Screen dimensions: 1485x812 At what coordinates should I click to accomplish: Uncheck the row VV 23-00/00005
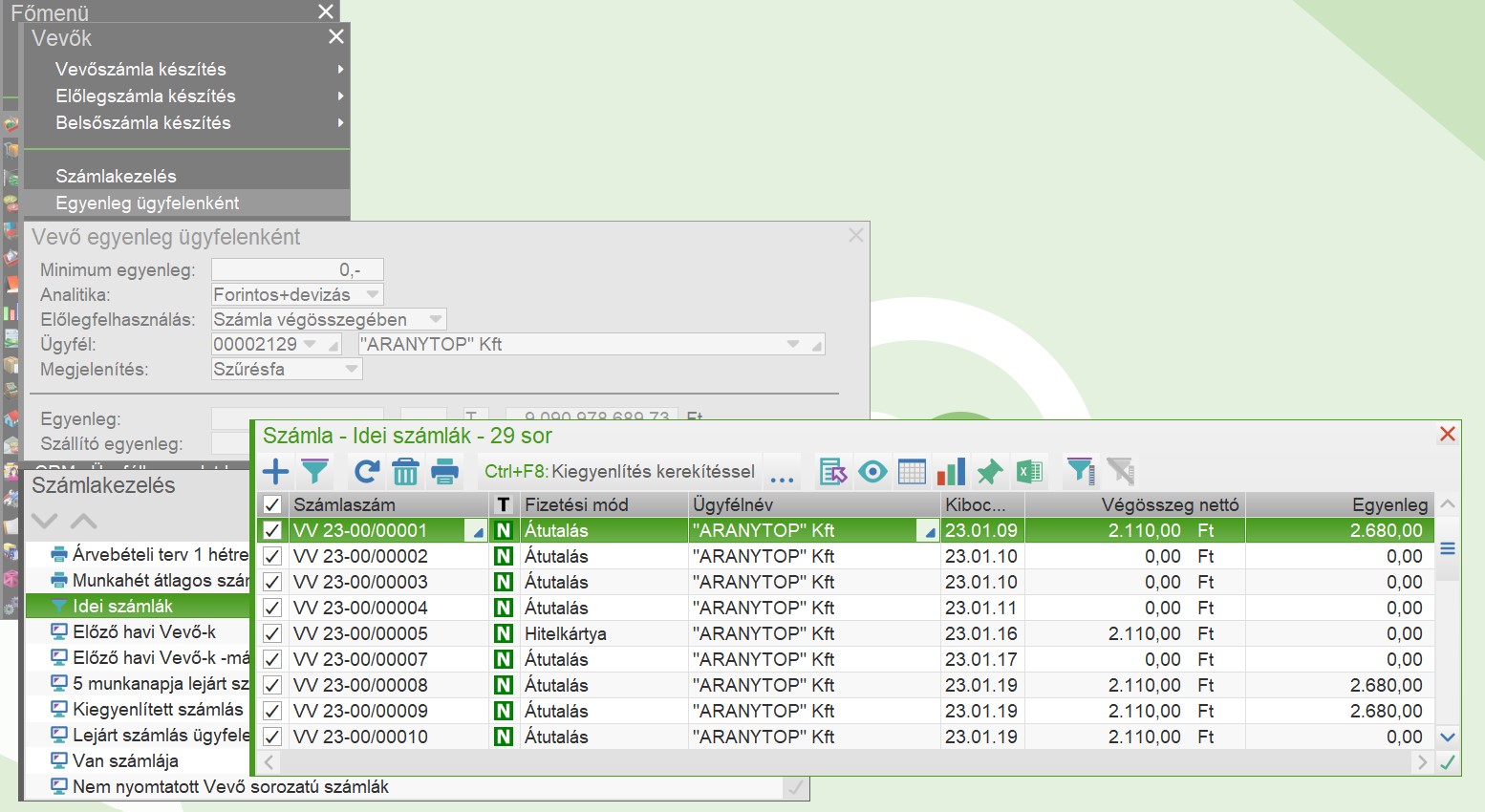pyautogui.click(x=272, y=633)
